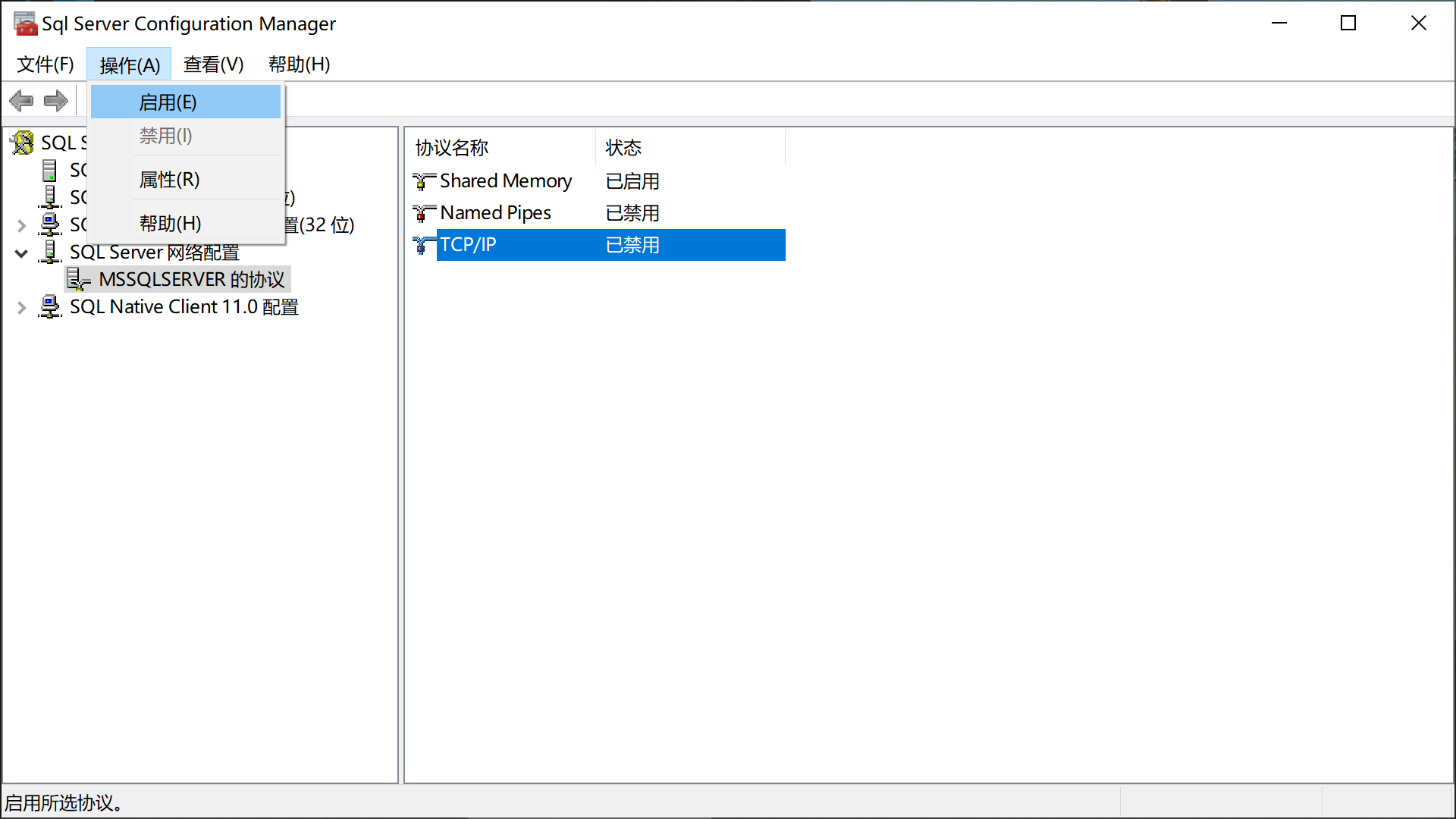The height and width of the screenshot is (819, 1456).
Task: Select the Named Pipes protocol row
Action: click(496, 213)
